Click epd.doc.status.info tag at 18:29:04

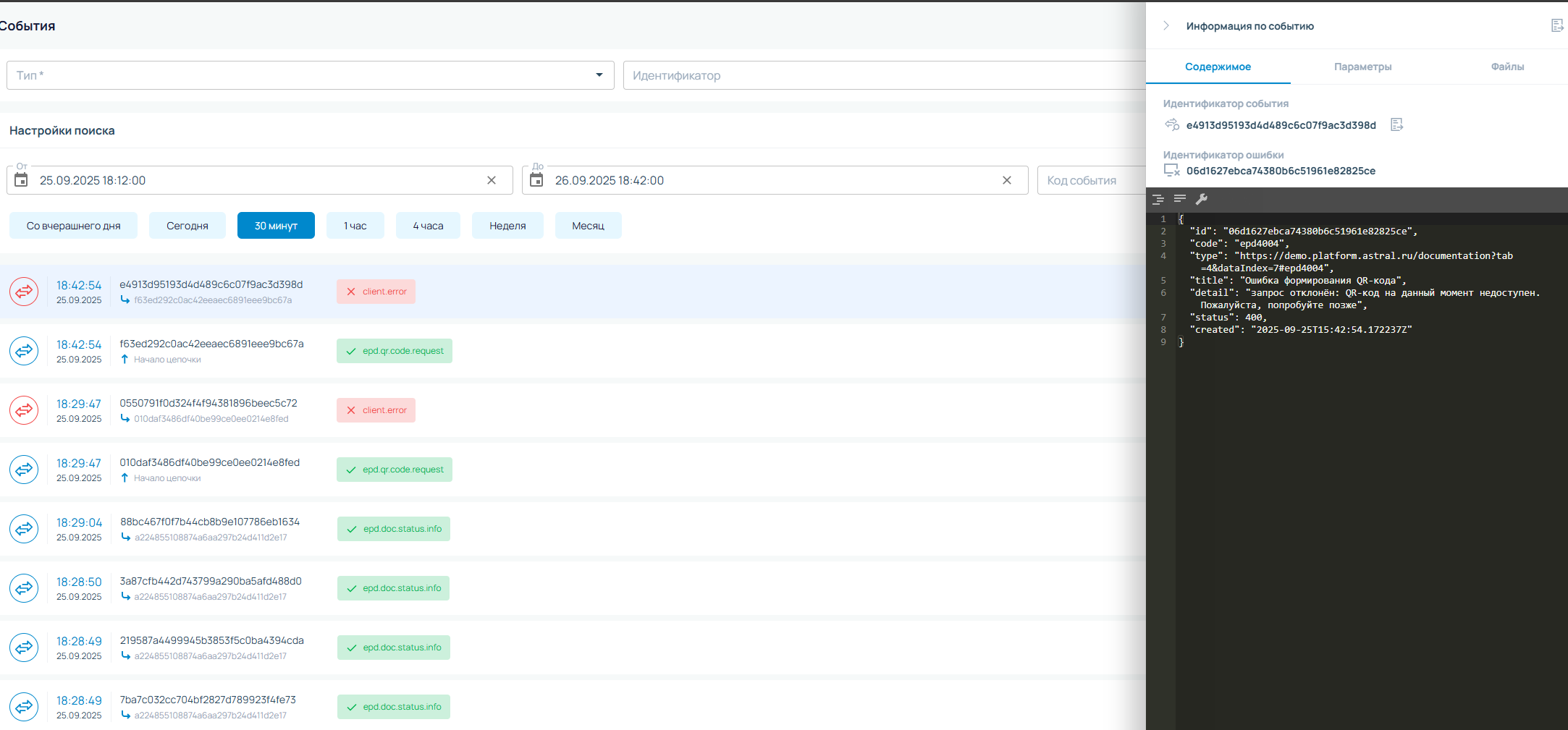tap(394, 529)
